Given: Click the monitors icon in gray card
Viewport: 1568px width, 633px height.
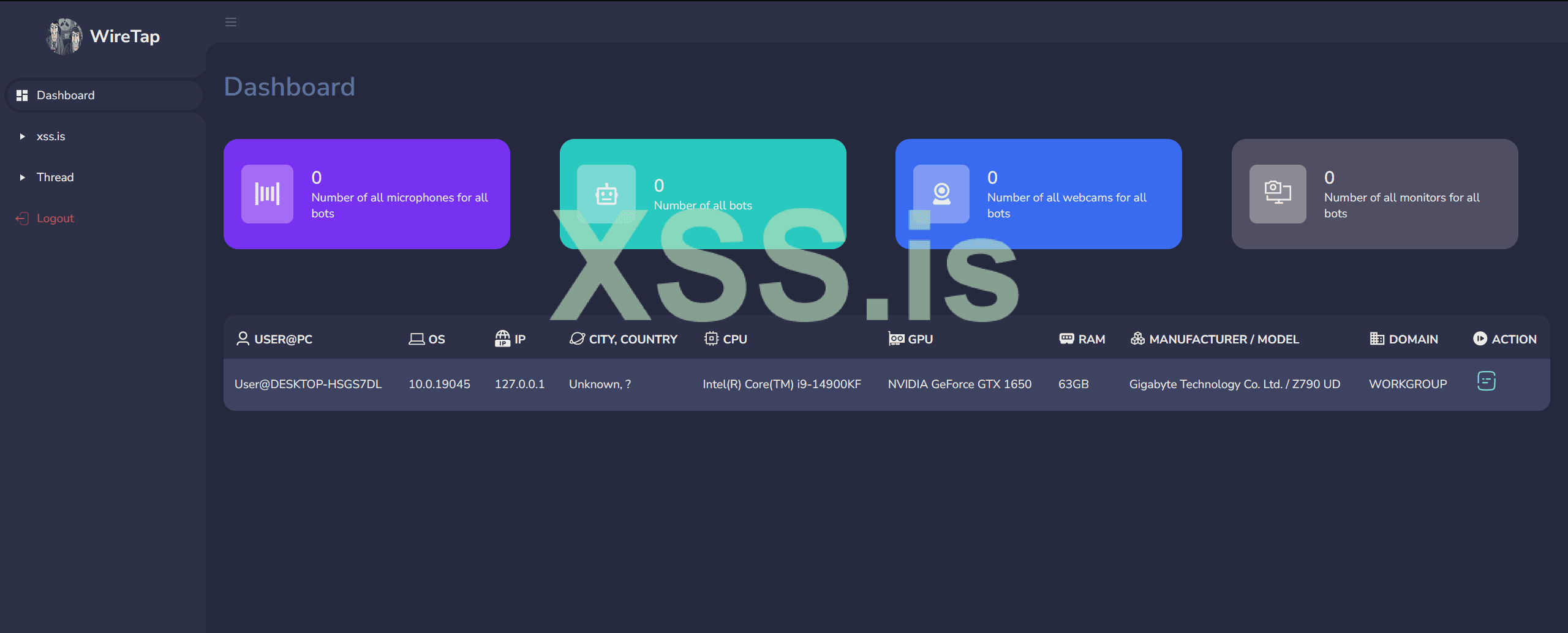Looking at the screenshot, I should pos(1278,194).
